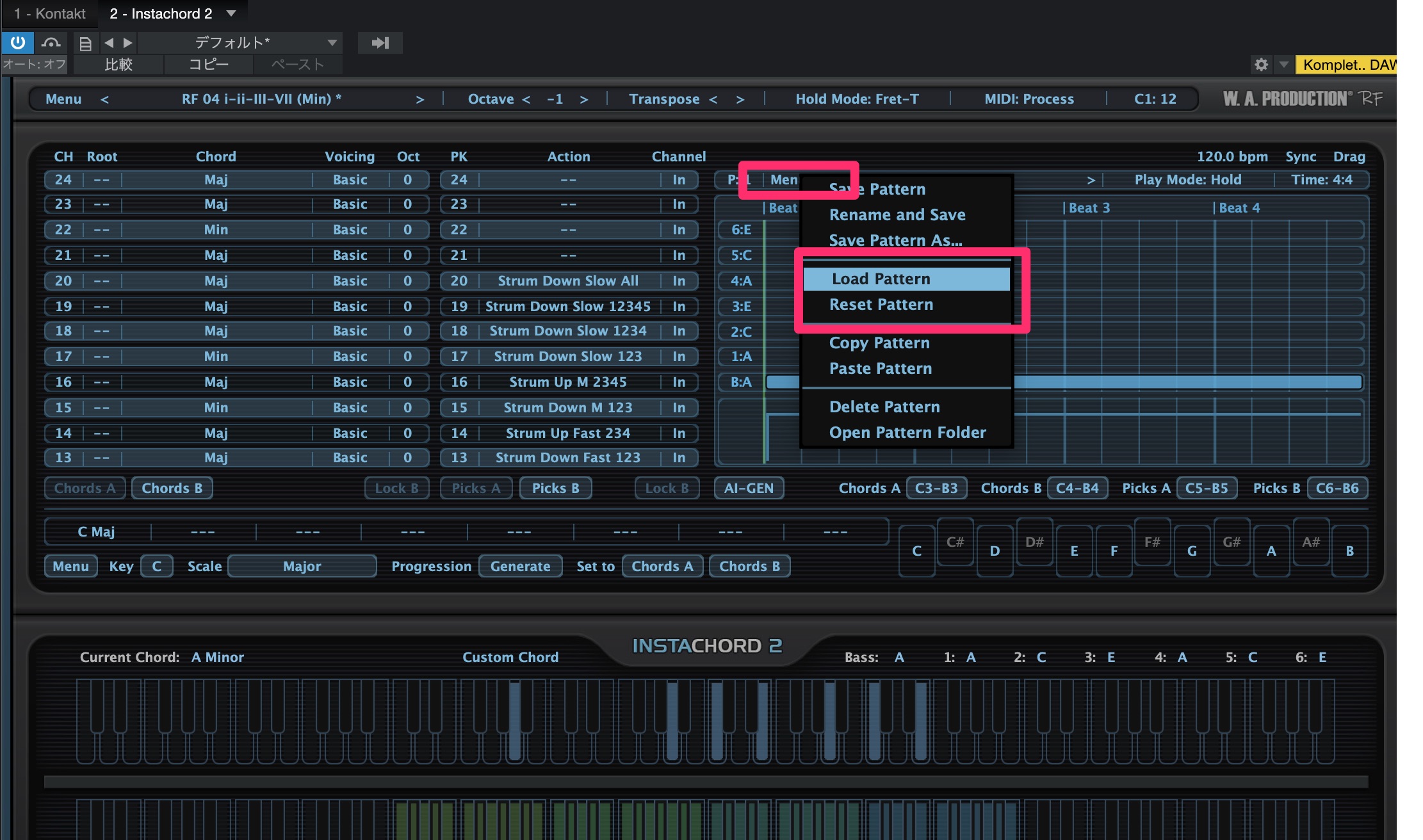This screenshot has height=840, width=1423.
Task: Toggle Hold Mode: Fret-T setting
Action: coord(857,99)
